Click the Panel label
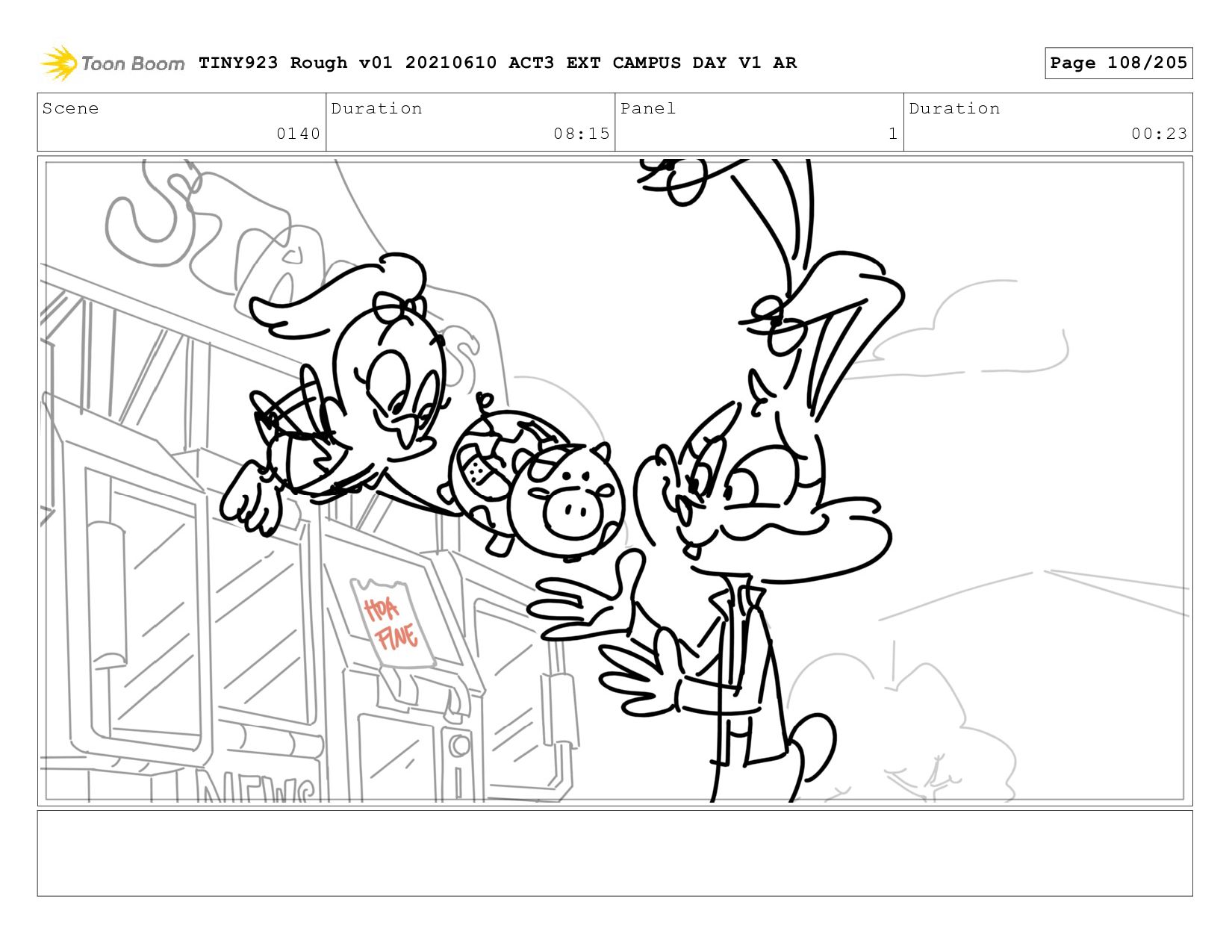The width and height of the screenshot is (1232, 952). pyautogui.click(x=648, y=108)
